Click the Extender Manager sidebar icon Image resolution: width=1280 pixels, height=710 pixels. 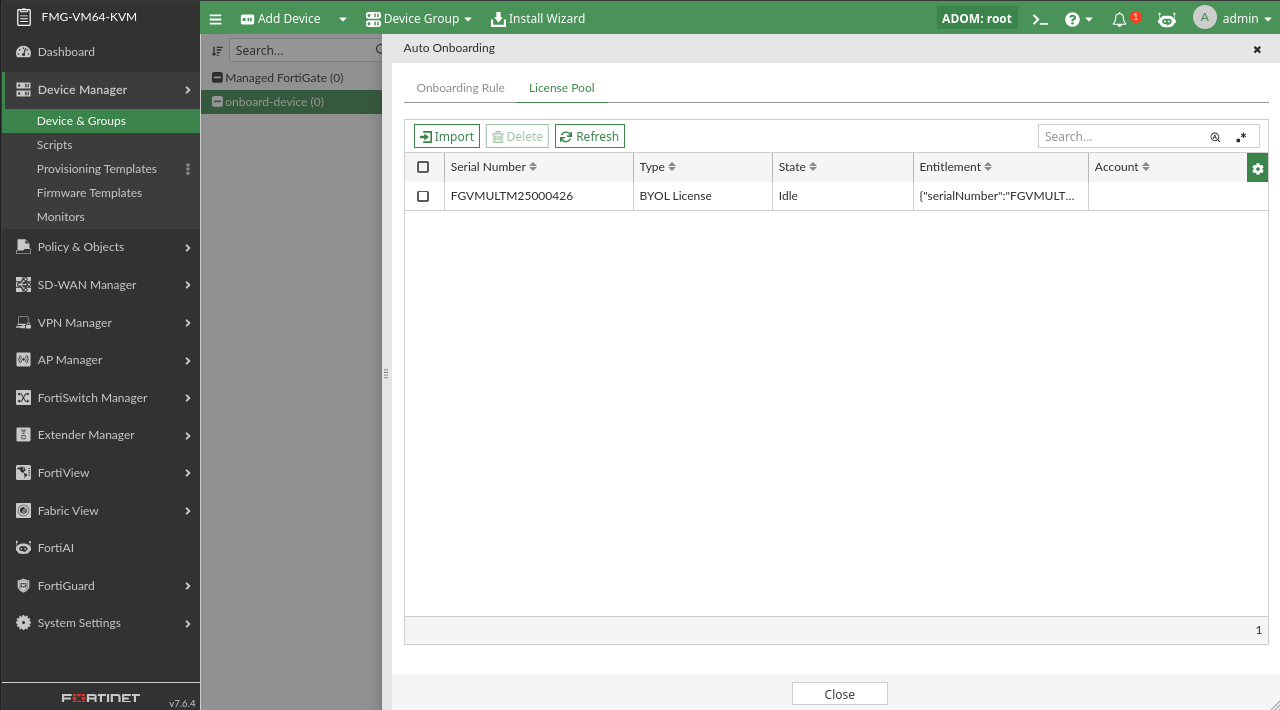23,435
